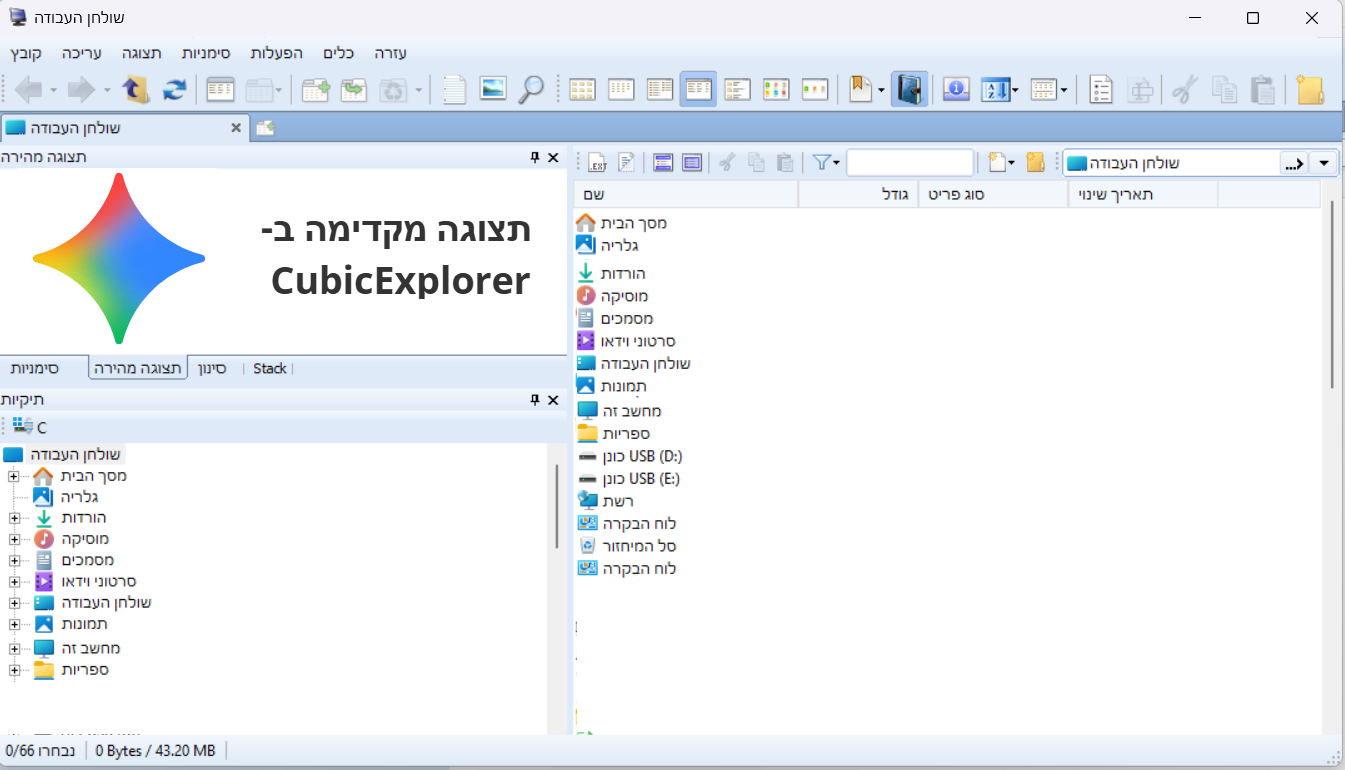Expand the מוסיקה tree node
Image resolution: width=1345 pixels, height=770 pixels.
tap(14, 539)
